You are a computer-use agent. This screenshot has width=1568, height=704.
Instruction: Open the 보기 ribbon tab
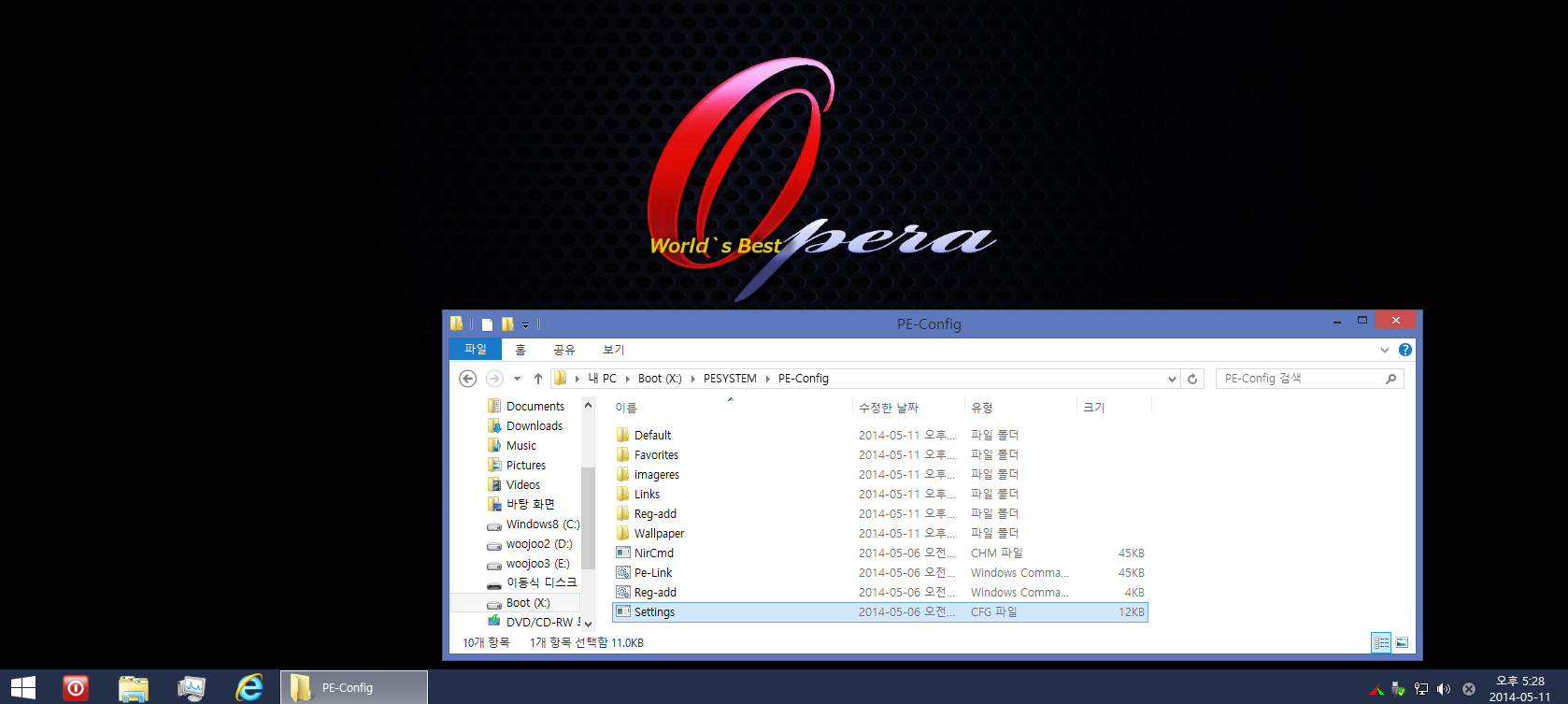click(614, 350)
